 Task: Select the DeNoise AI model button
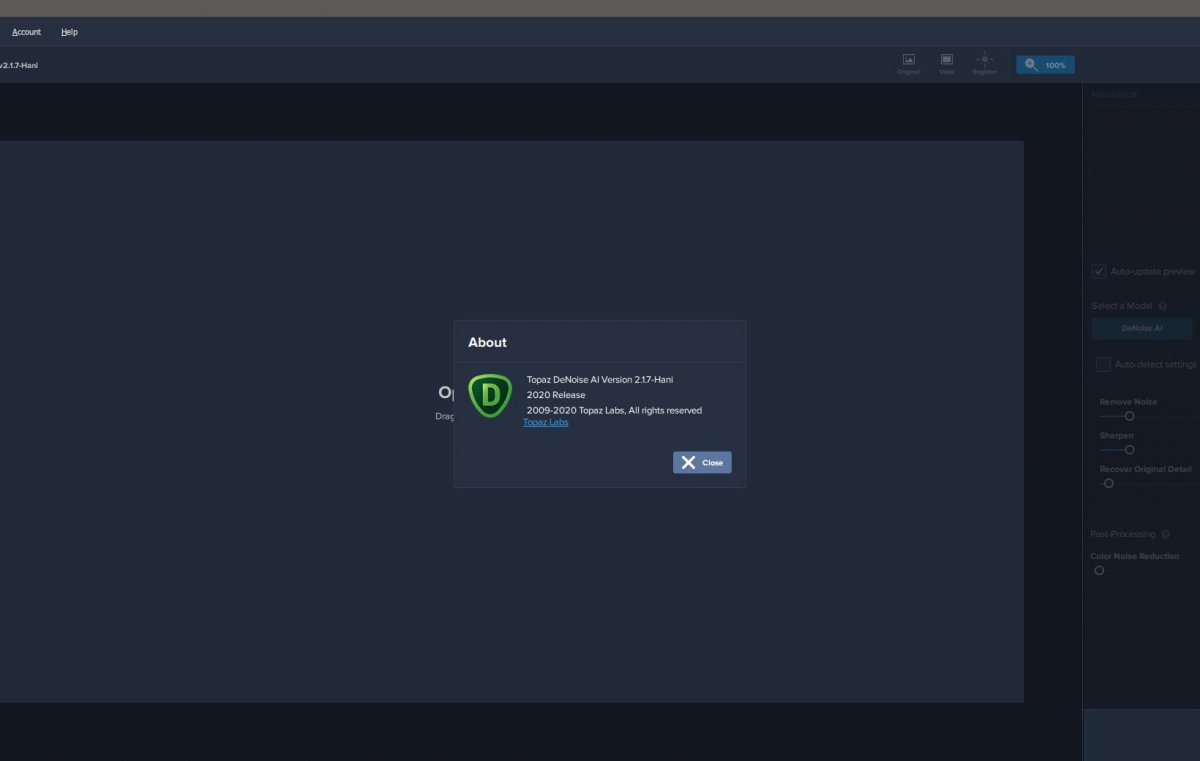point(1142,328)
